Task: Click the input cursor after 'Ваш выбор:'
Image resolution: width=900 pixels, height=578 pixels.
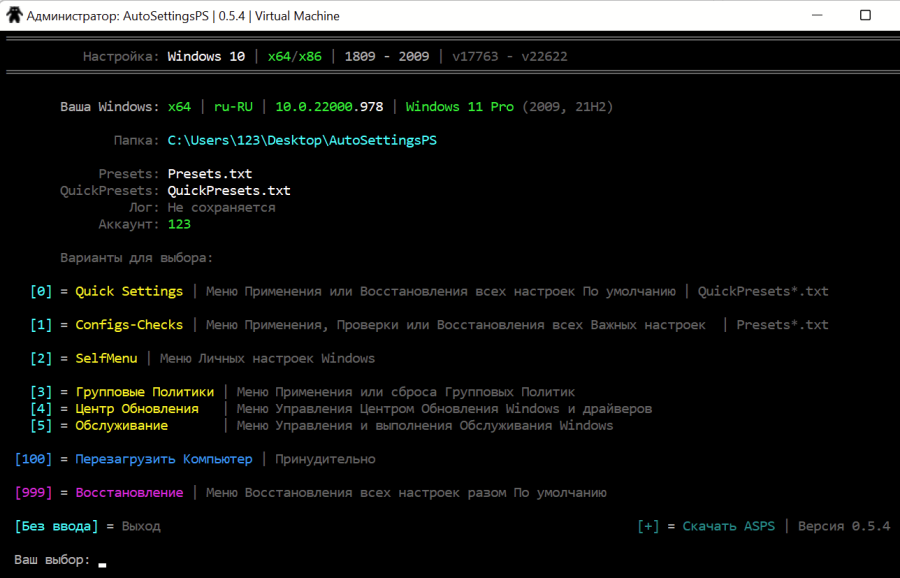Action: [102, 564]
